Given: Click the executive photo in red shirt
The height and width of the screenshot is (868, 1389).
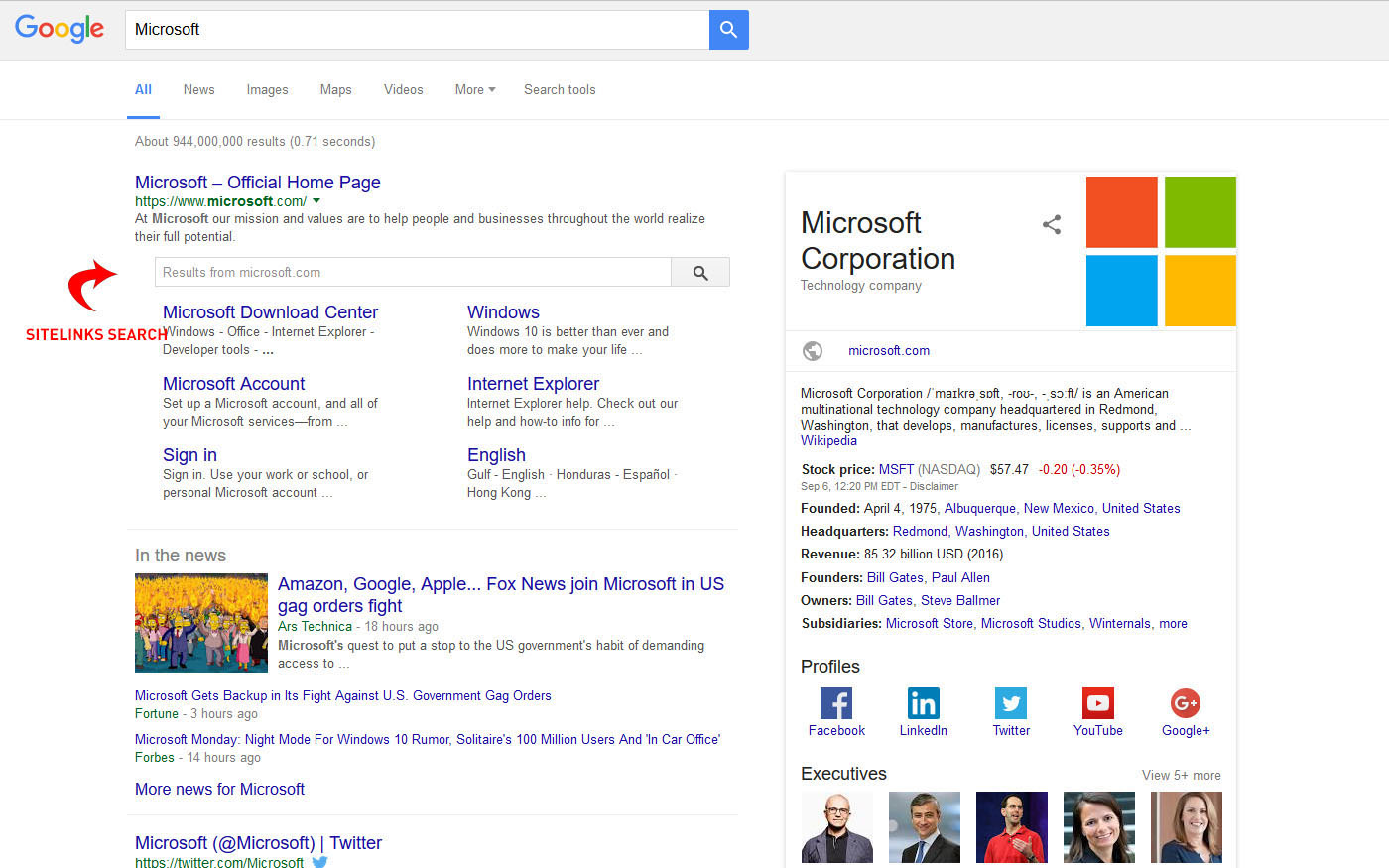Looking at the screenshot, I should [x=1012, y=827].
